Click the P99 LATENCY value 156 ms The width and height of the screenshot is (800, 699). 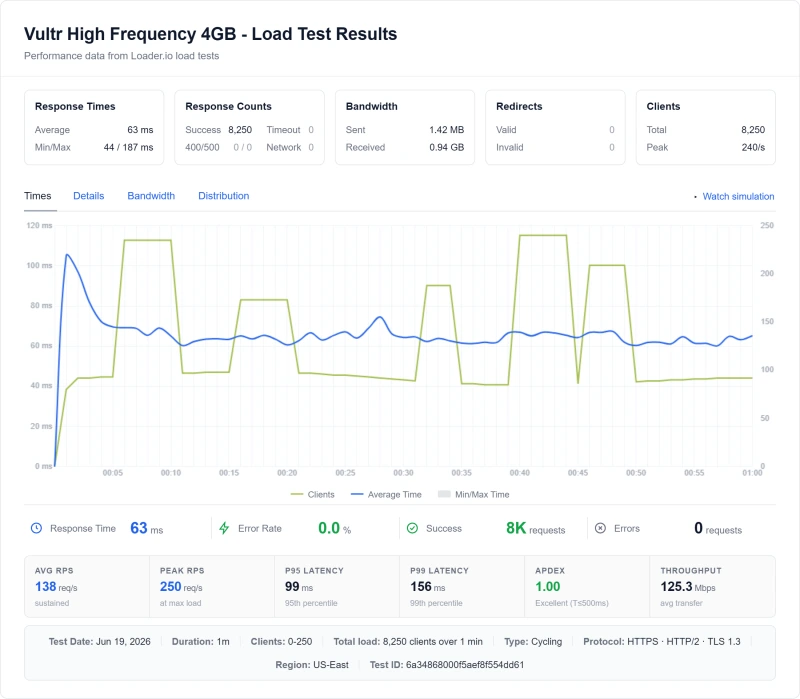[428, 587]
